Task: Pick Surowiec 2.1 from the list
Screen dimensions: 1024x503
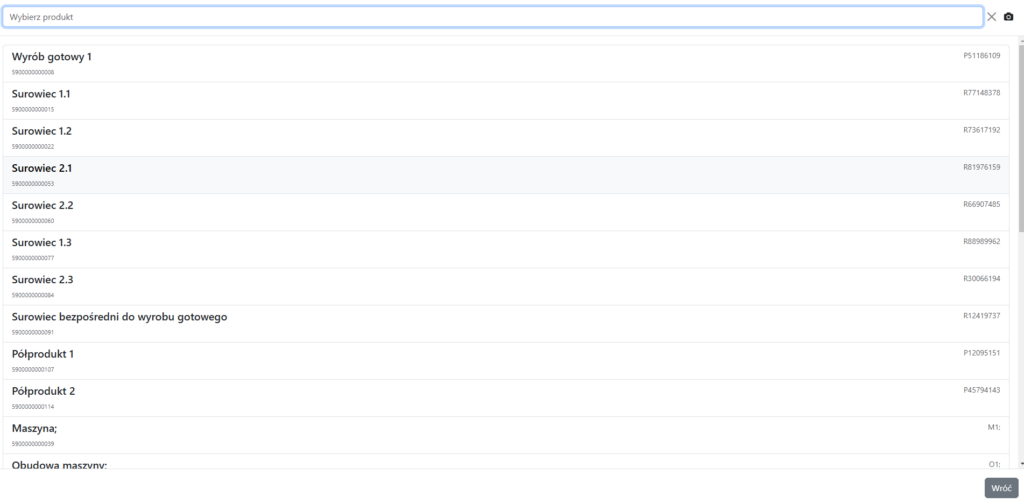Action: [x=42, y=168]
